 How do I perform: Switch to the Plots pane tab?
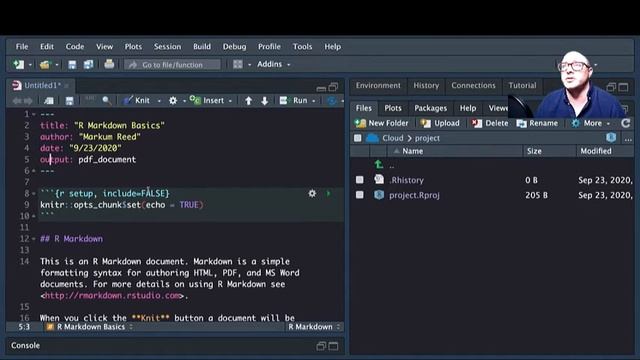point(393,108)
